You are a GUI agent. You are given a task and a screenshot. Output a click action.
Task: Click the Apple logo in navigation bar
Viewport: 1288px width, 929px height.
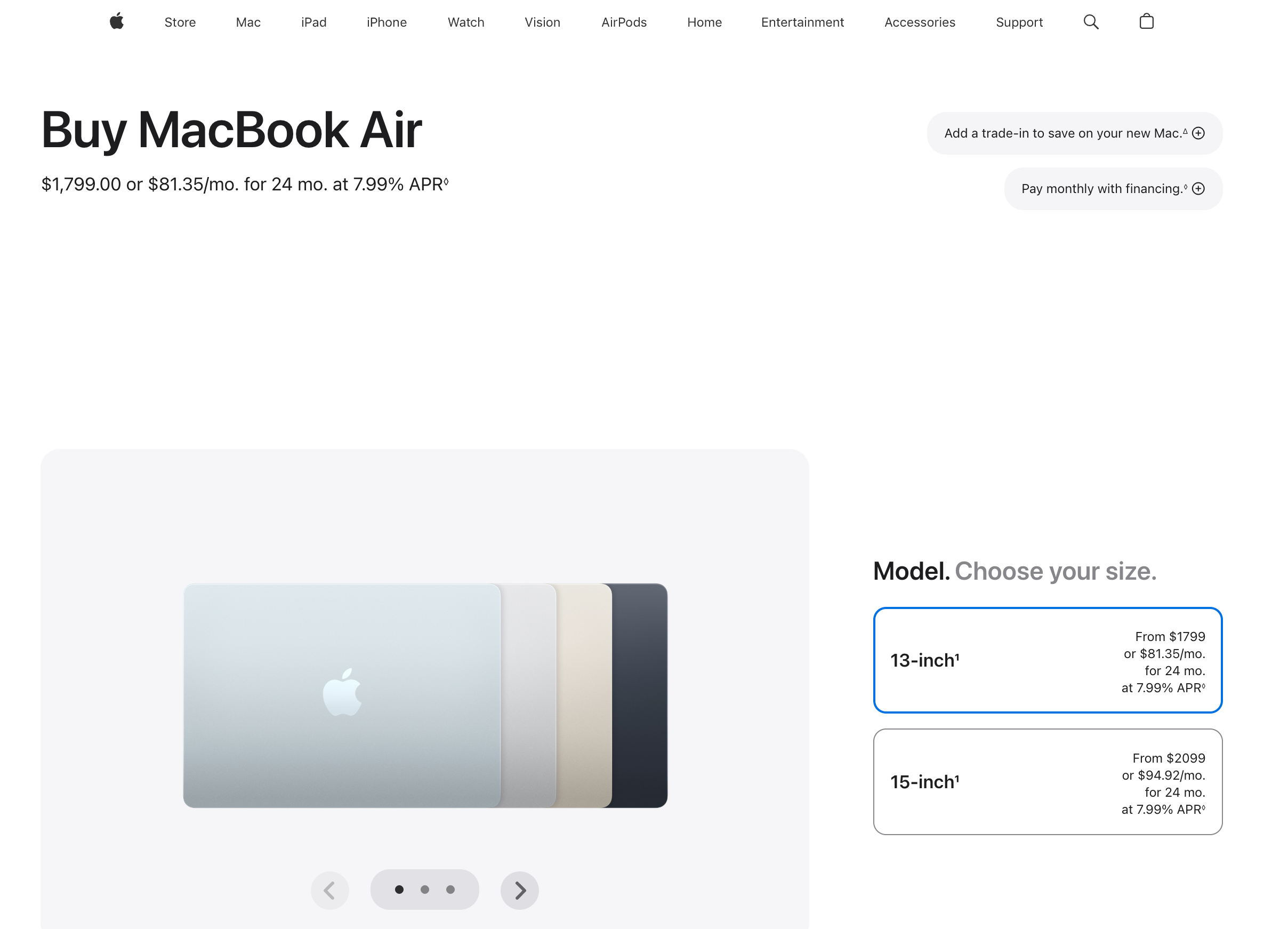(116, 21)
